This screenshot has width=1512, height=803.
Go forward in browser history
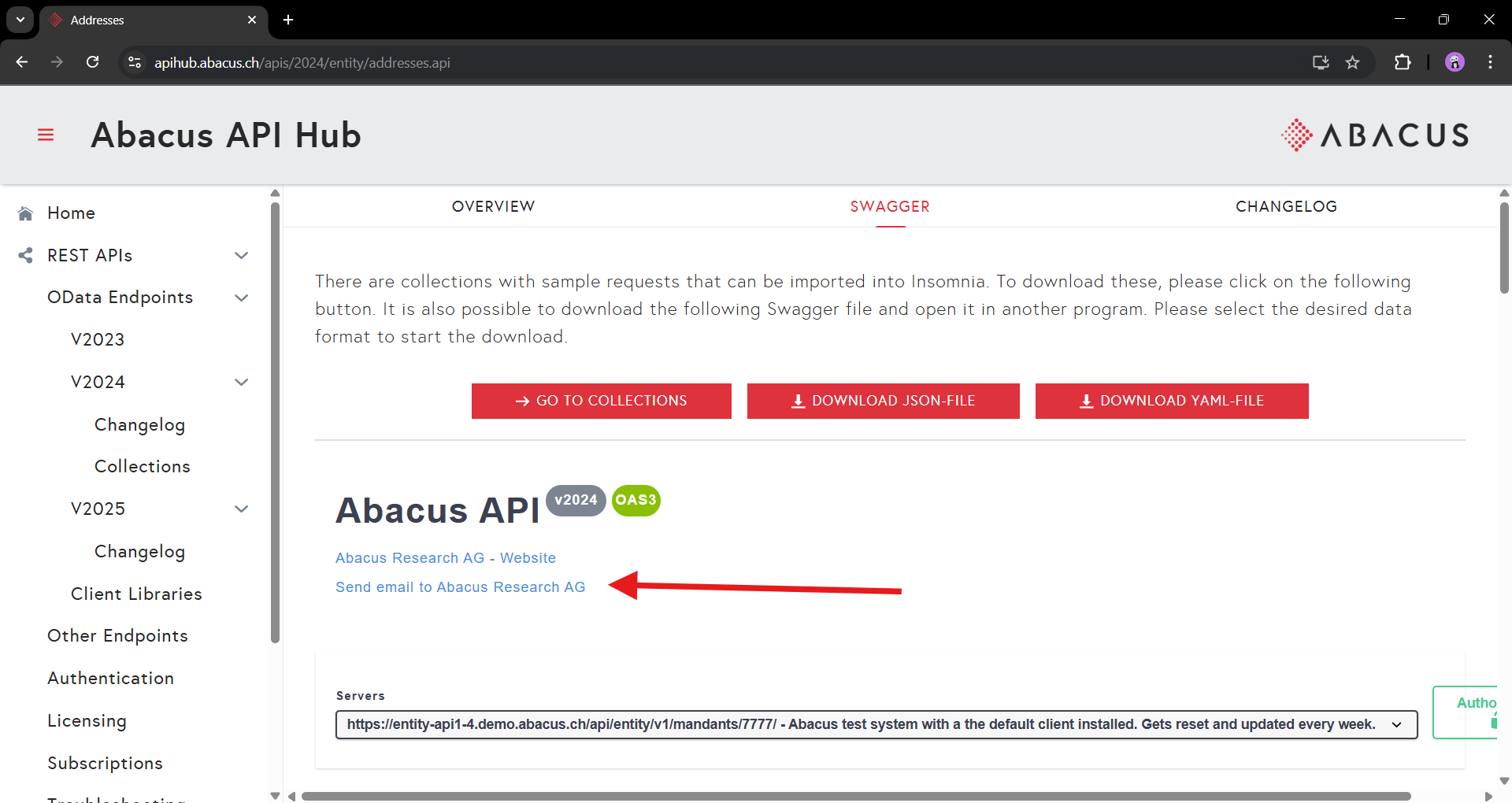(57, 62)
